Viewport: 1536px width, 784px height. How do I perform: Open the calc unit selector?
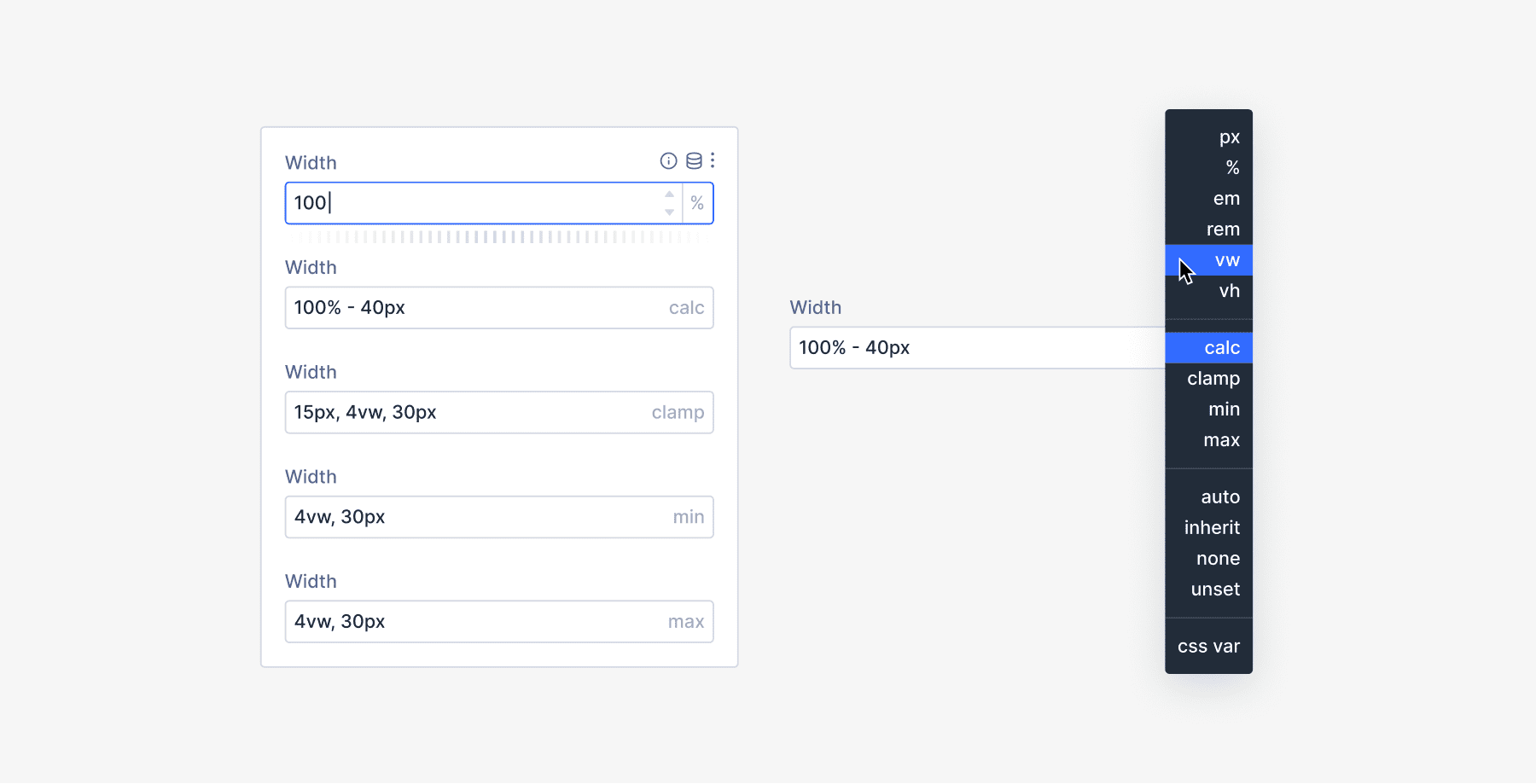point(686,308)
